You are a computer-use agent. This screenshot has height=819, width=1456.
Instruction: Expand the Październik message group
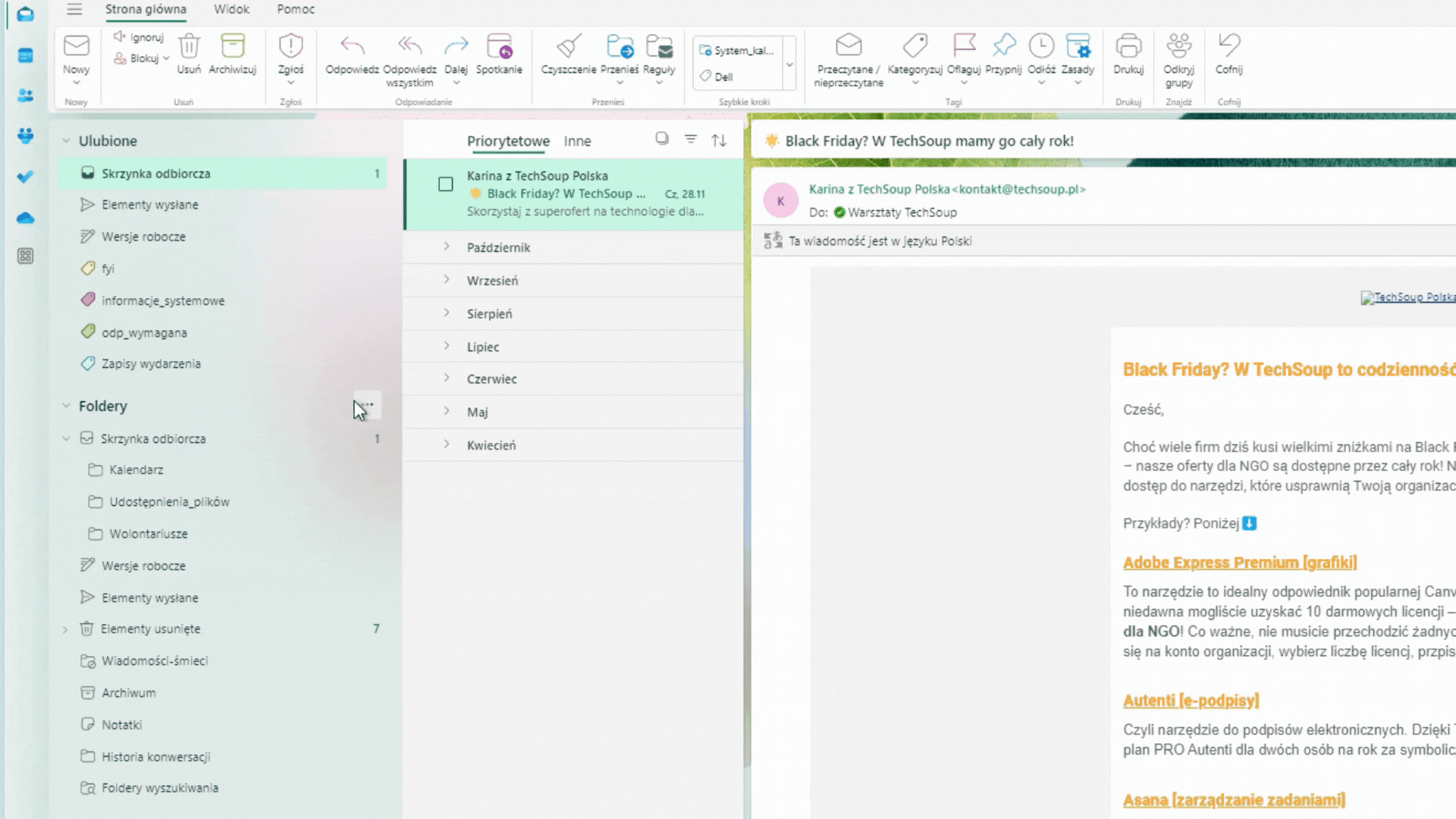click(x=447, y=247)
